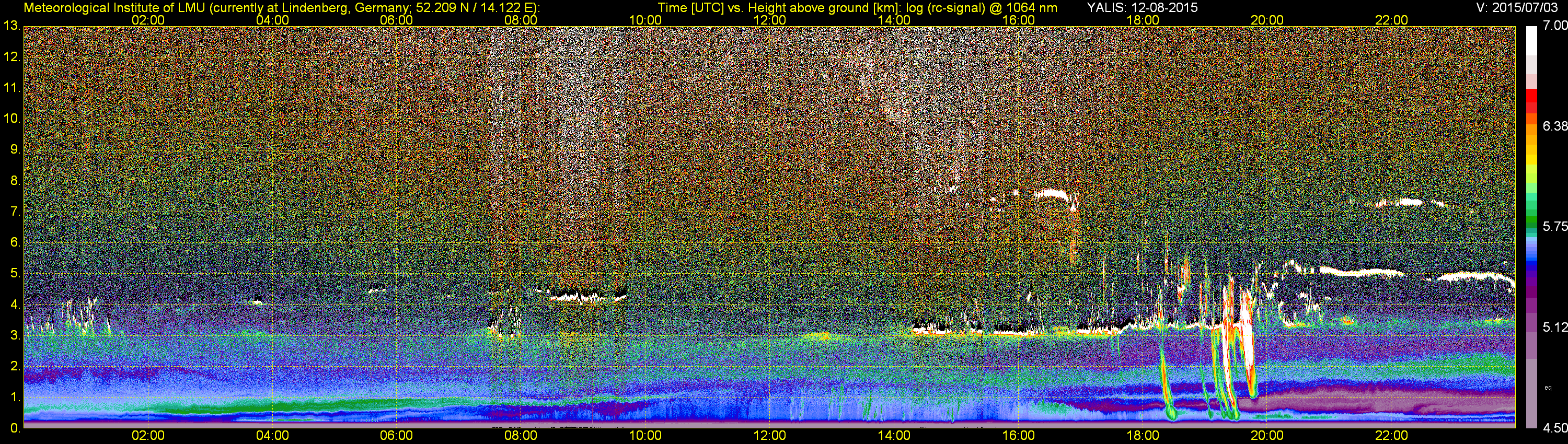Click the height axis label '5.'
The image size is (1568, 444).
[15, 273]
